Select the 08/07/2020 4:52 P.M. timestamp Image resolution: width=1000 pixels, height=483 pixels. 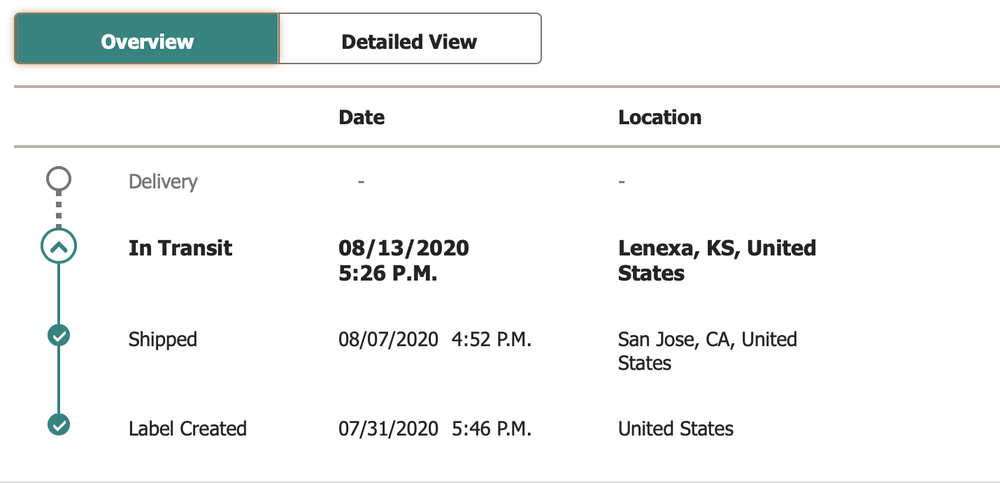tap(434, 340)
